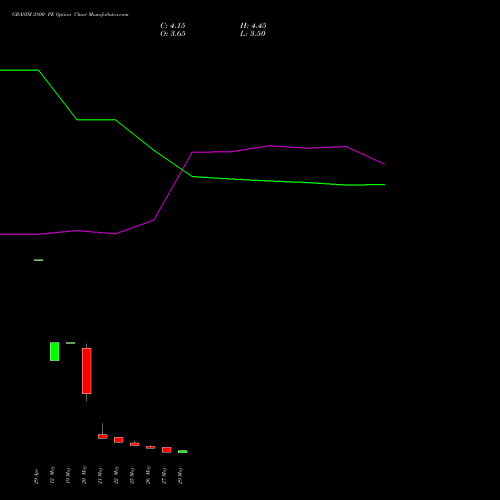
Task: Select the 21 May date label
Action: (x=100, y=476)
